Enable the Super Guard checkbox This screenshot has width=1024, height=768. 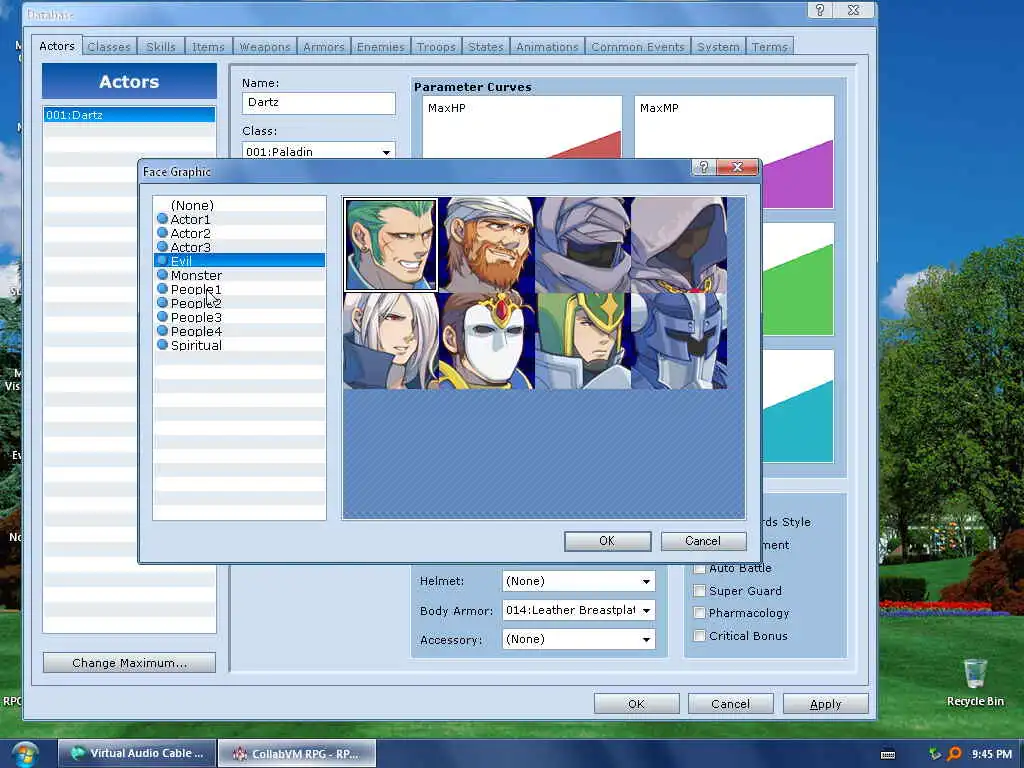click(699, 591)
